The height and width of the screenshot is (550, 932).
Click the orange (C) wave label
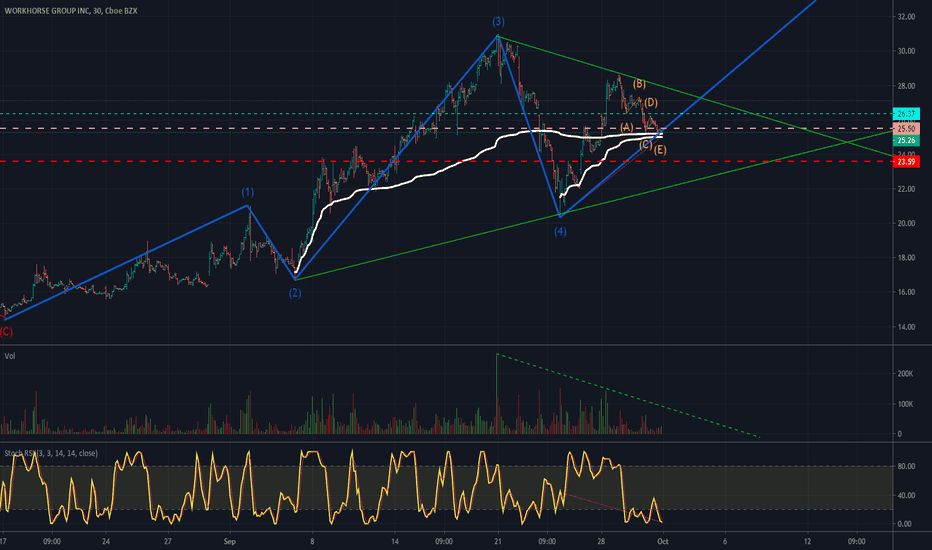(646, 144)
